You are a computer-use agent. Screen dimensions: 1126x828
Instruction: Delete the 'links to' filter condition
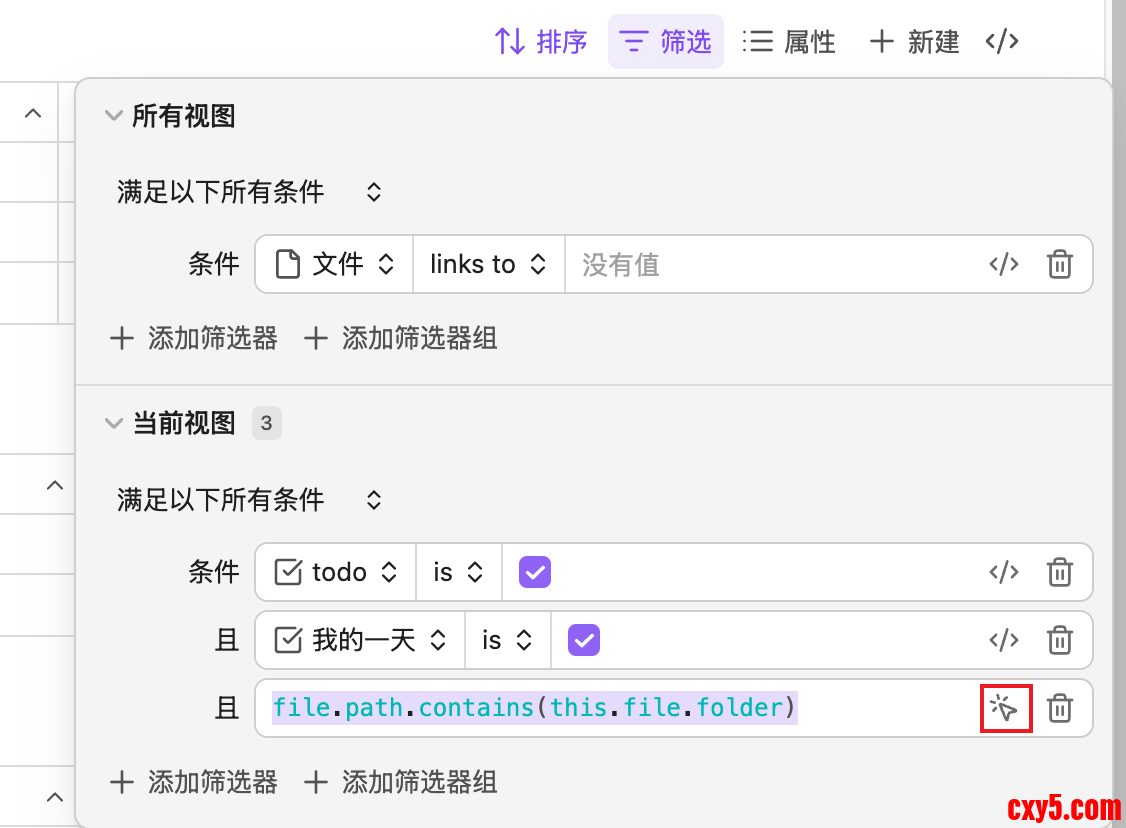[x=1059, y=264]
